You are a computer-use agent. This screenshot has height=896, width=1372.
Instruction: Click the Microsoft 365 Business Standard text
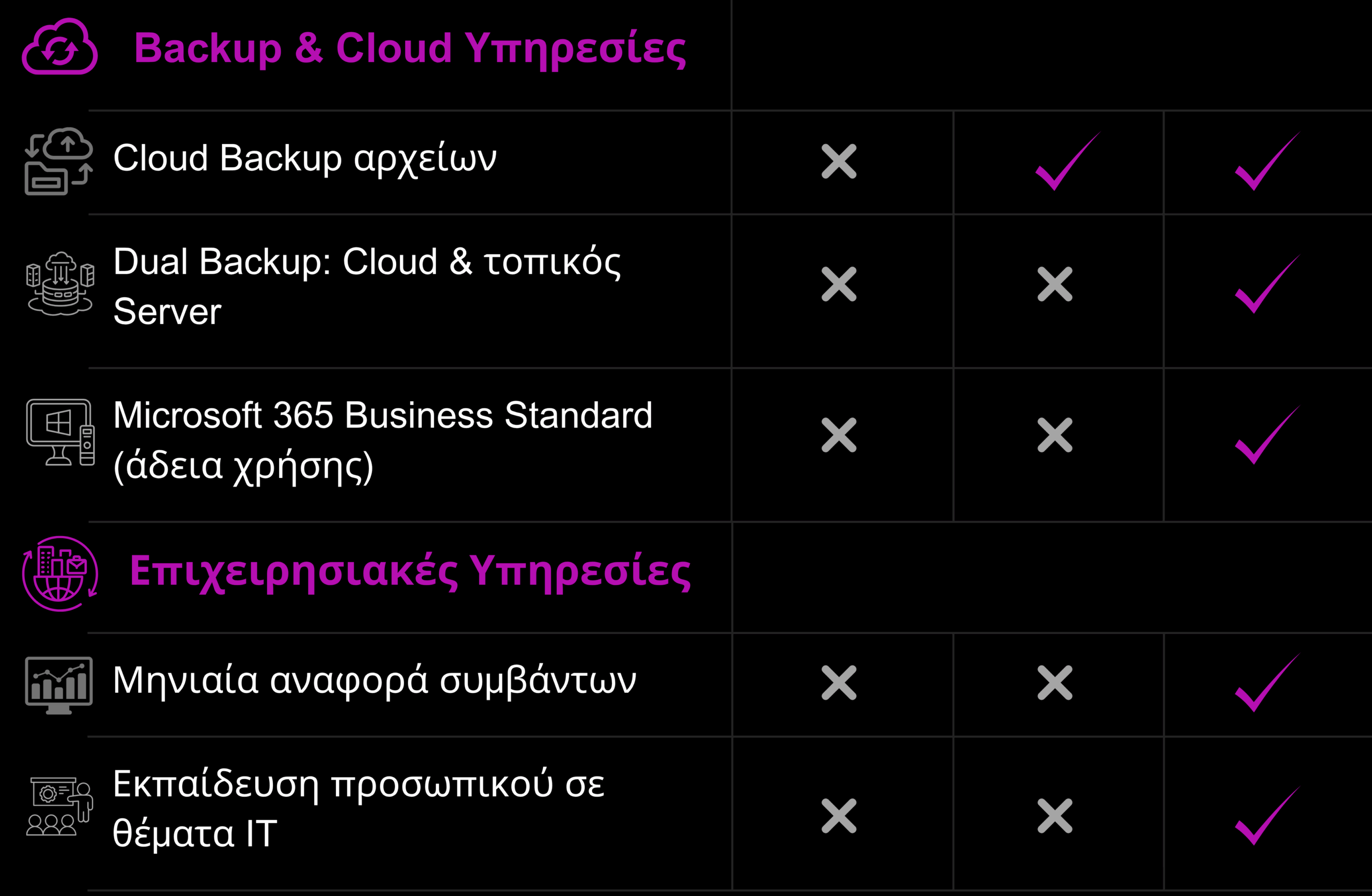(383, 415)
